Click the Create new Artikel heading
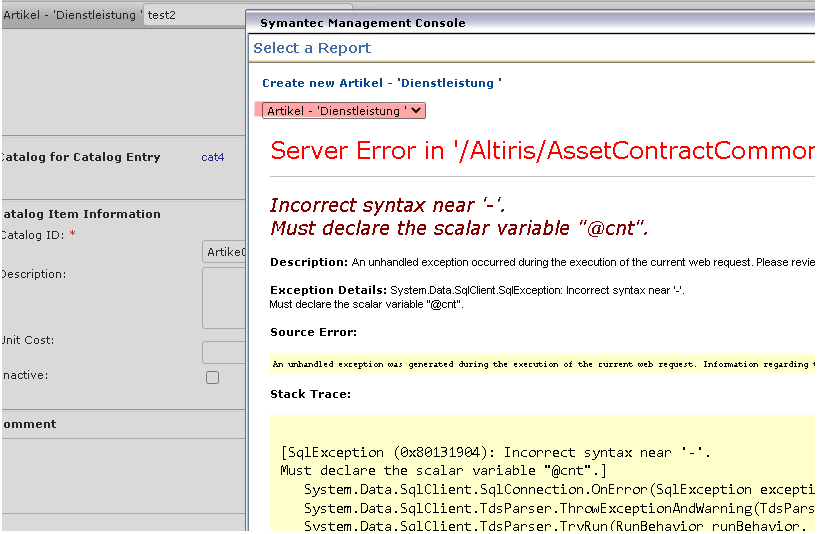Image resolution: width=817 pixels, height=534 pixels. 381,83
